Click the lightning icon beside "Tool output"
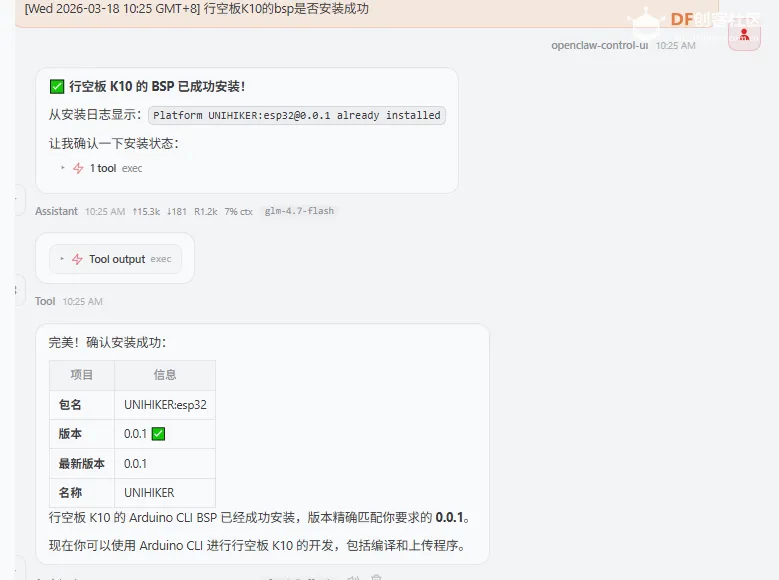 77,259
